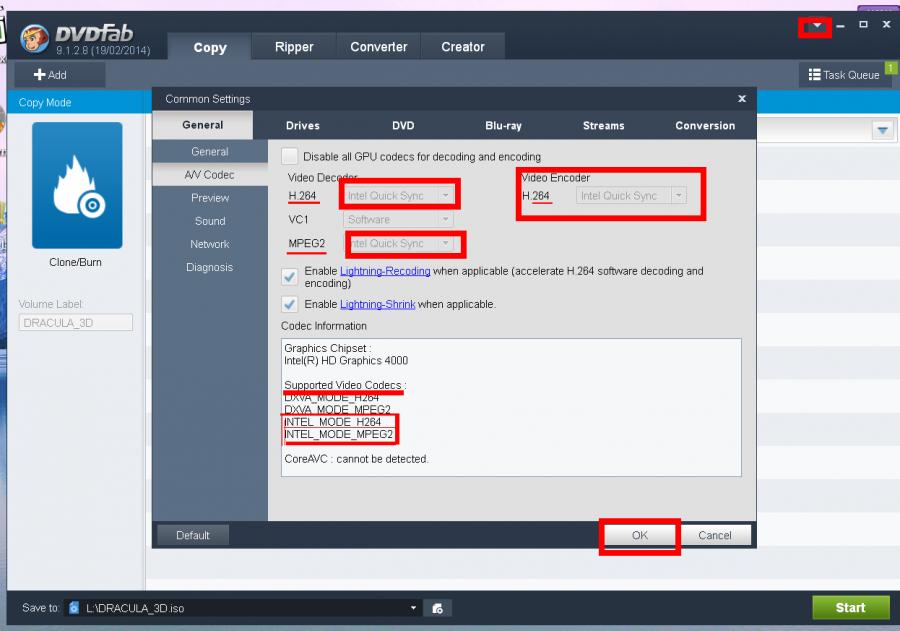Screen dimensions: 900x631
Task: Open the Task Queue list
Action: 844,75
